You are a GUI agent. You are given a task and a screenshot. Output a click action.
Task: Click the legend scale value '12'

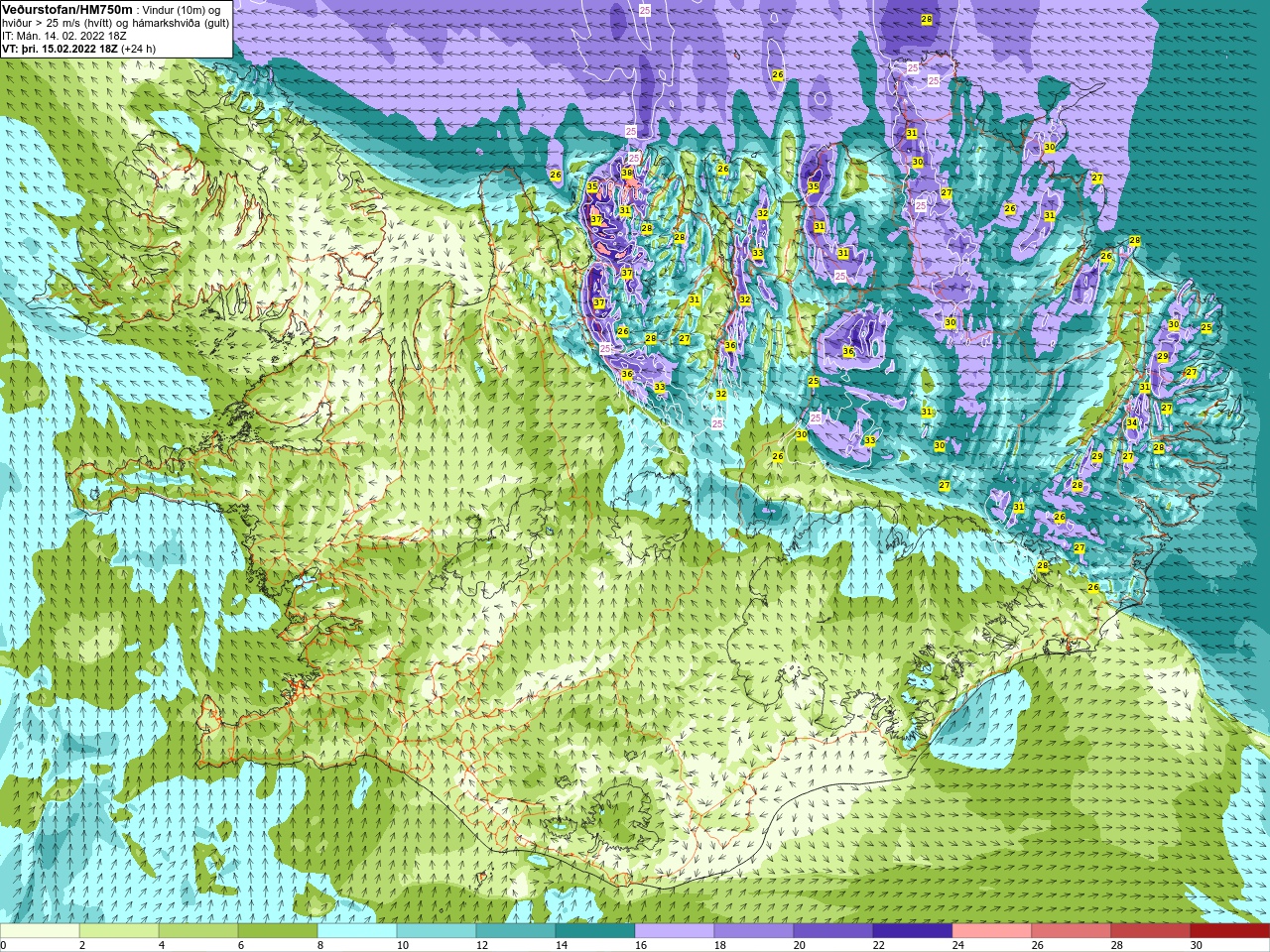tap(482, 946)
